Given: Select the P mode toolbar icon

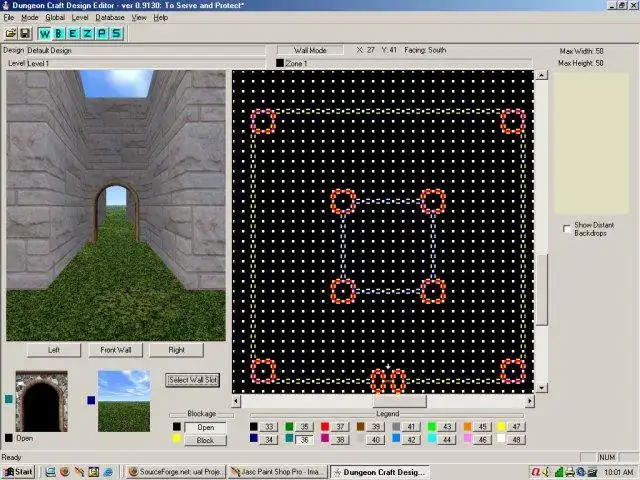Looking at the screenshot, I should coord(102,33).
